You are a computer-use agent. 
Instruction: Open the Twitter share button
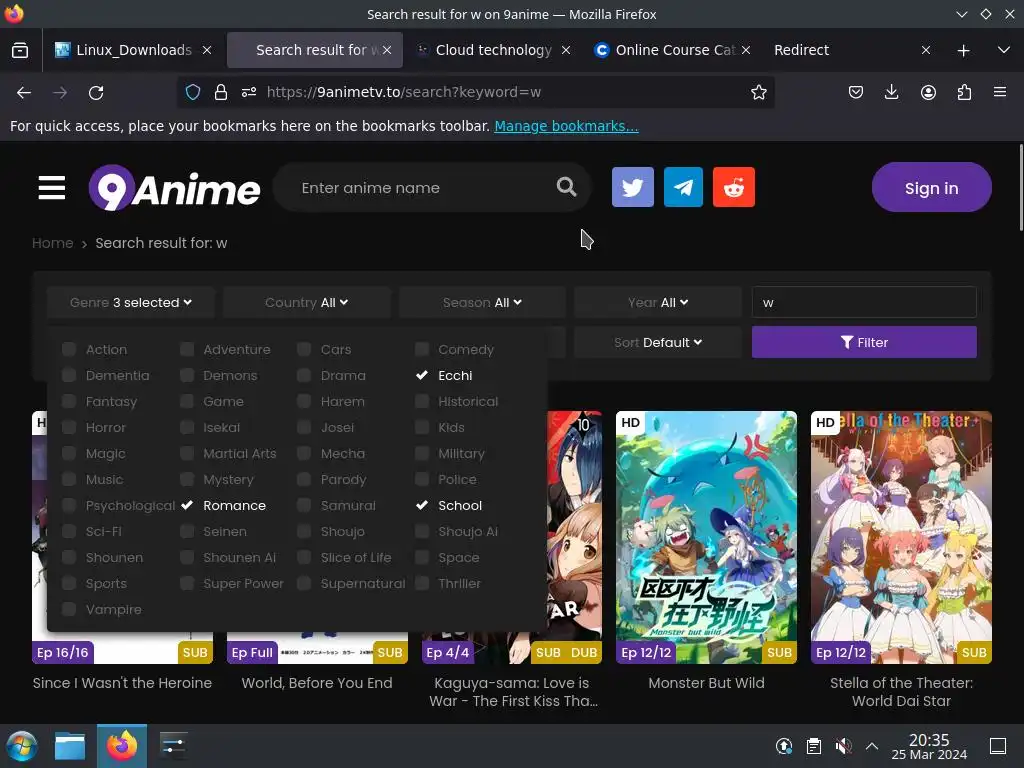point(632,187)
